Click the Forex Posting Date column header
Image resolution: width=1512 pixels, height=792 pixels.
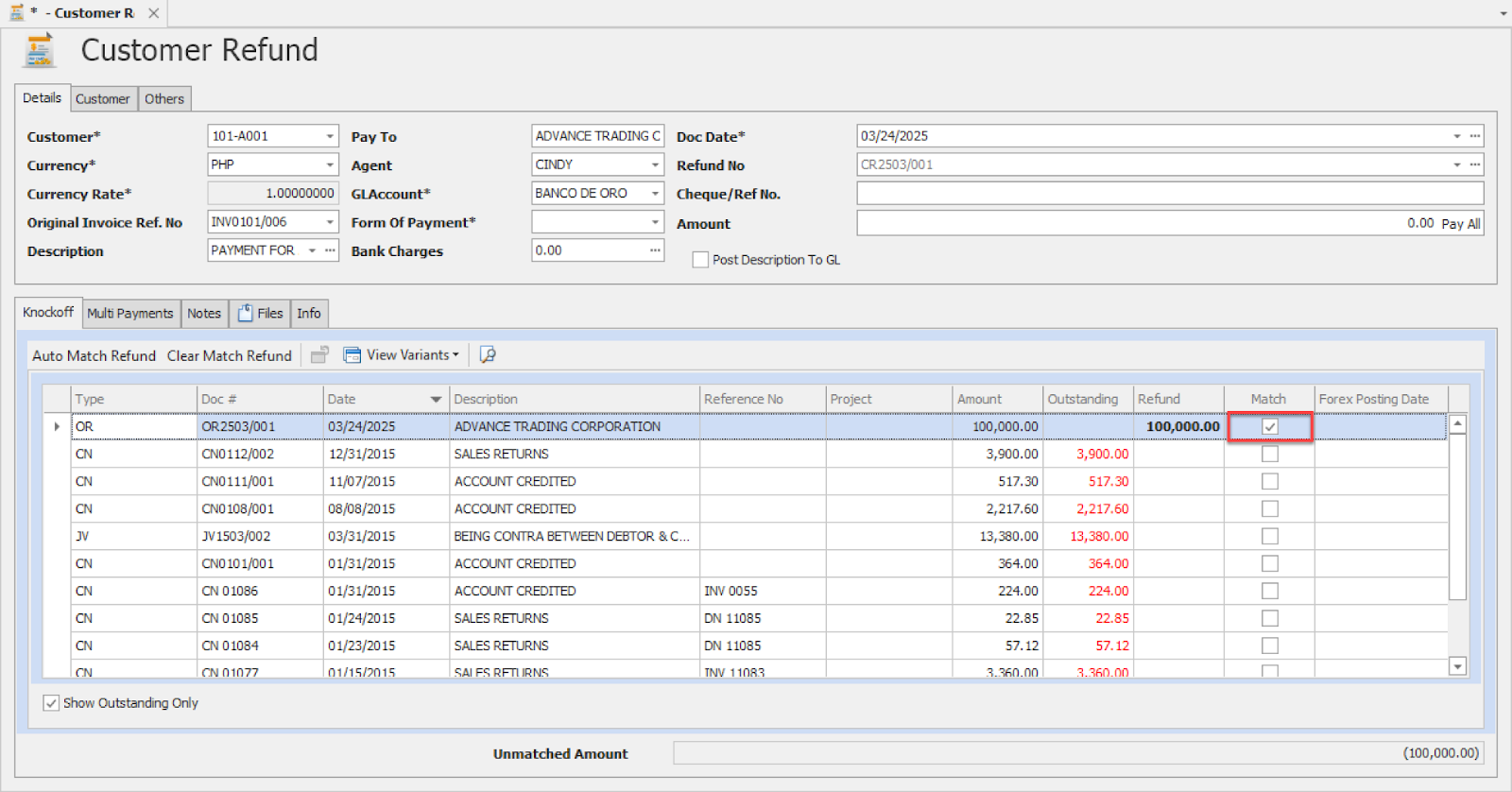(1381, 399)
